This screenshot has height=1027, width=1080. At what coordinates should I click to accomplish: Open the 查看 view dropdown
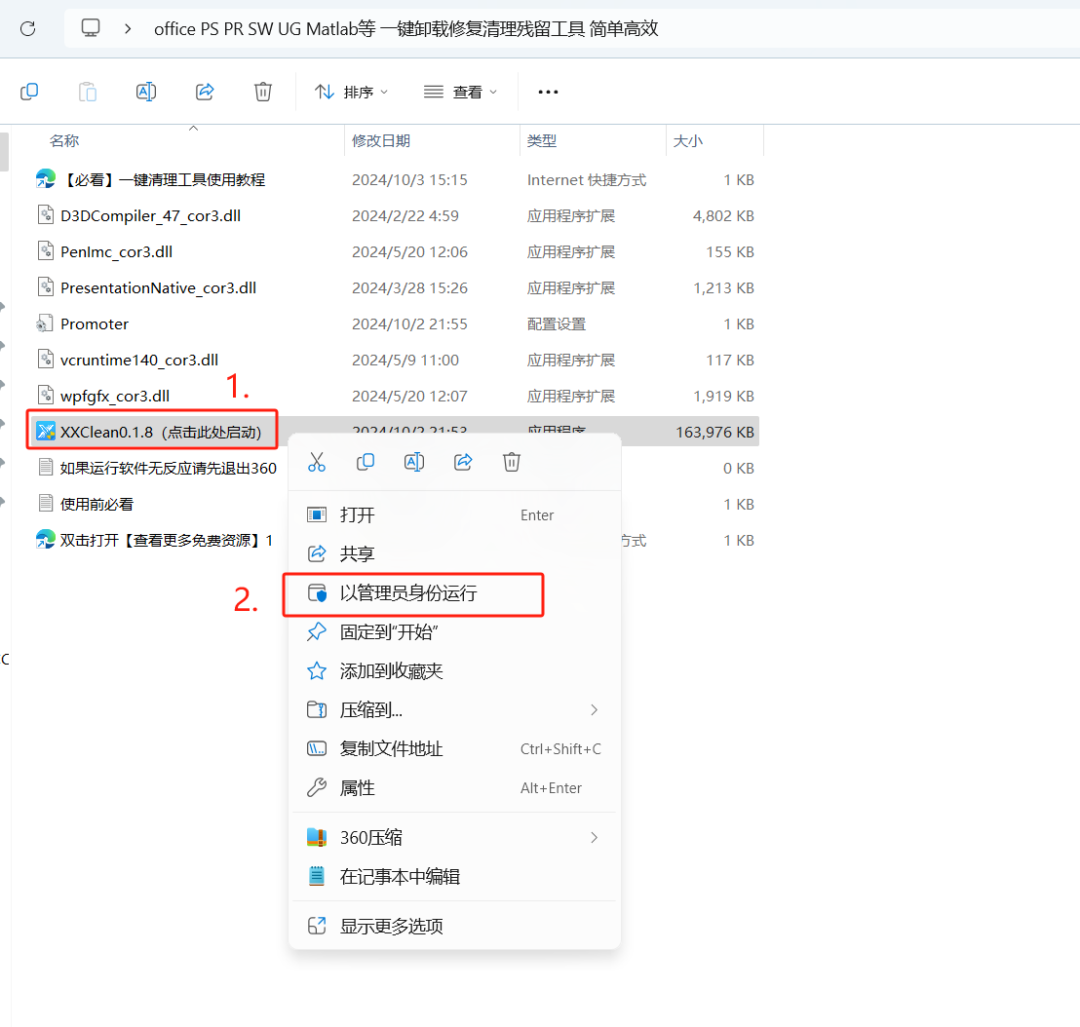tap(460, 92)
